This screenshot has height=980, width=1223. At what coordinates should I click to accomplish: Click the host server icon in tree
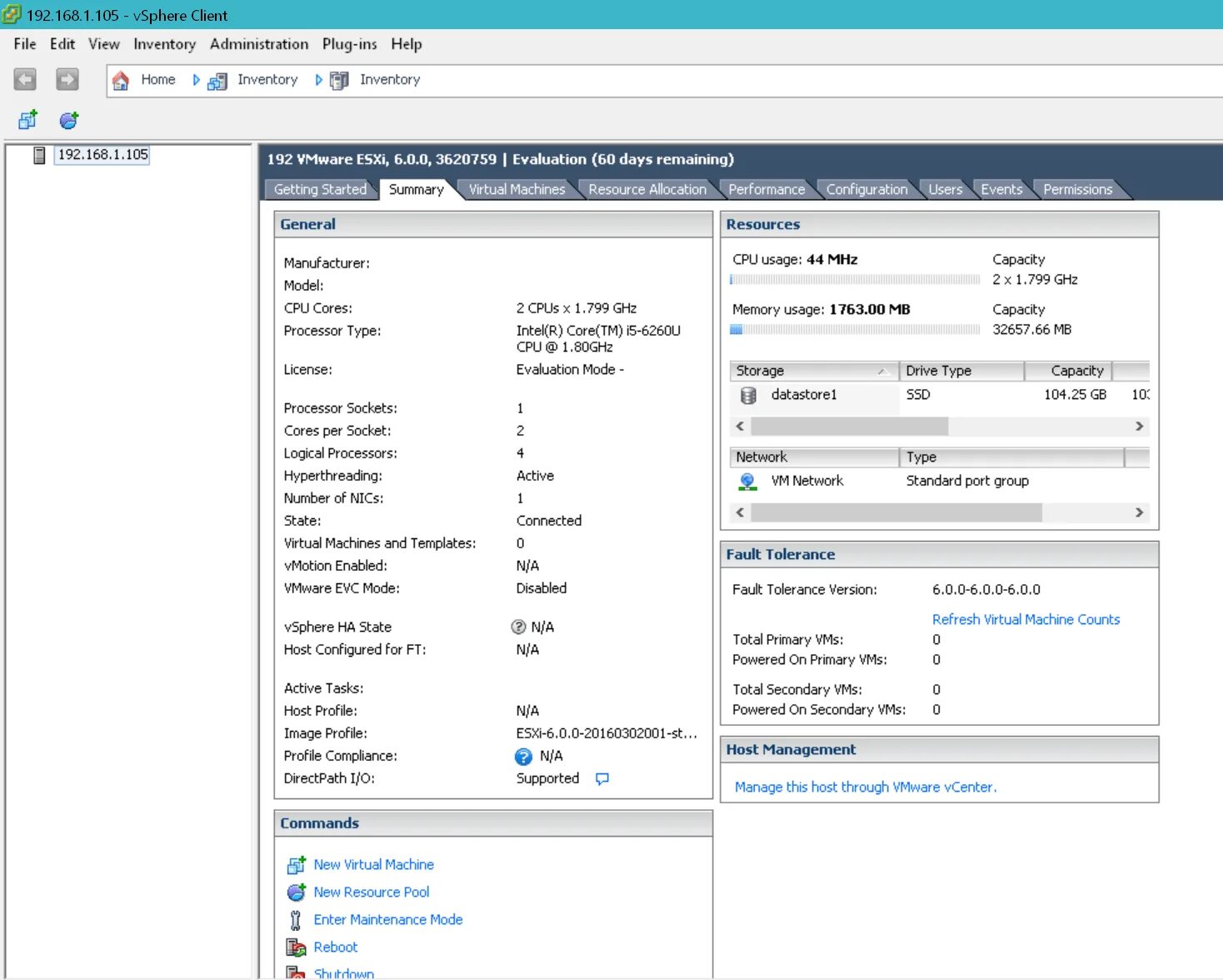(39, 155)
